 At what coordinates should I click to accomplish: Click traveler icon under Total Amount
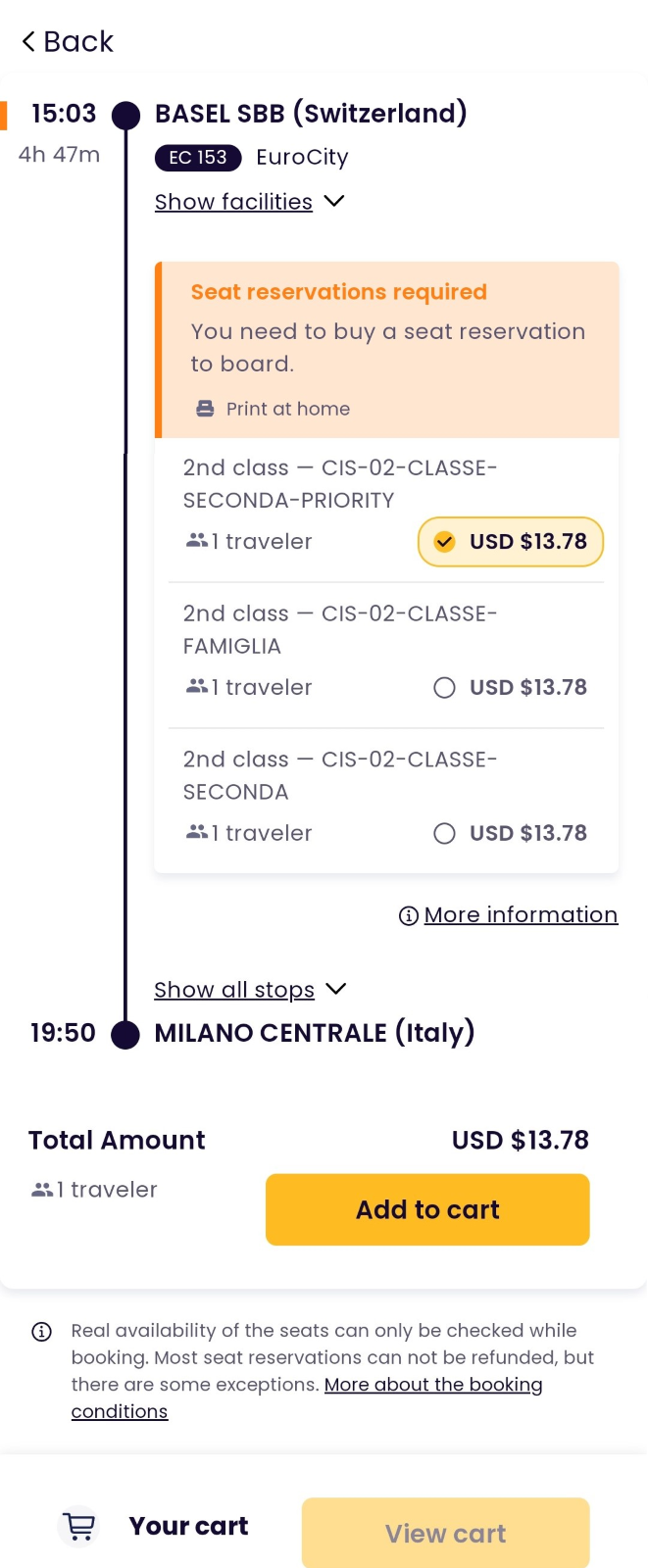(42, 1190)
